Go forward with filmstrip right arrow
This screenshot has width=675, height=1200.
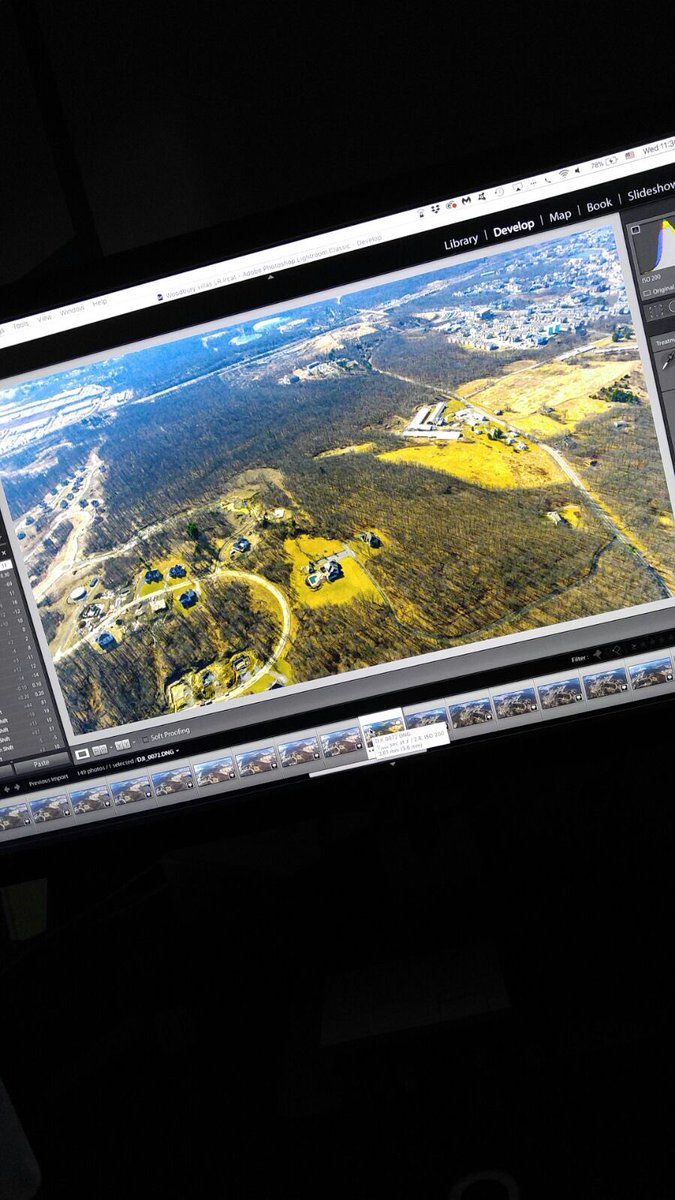[x=16, y=787]
